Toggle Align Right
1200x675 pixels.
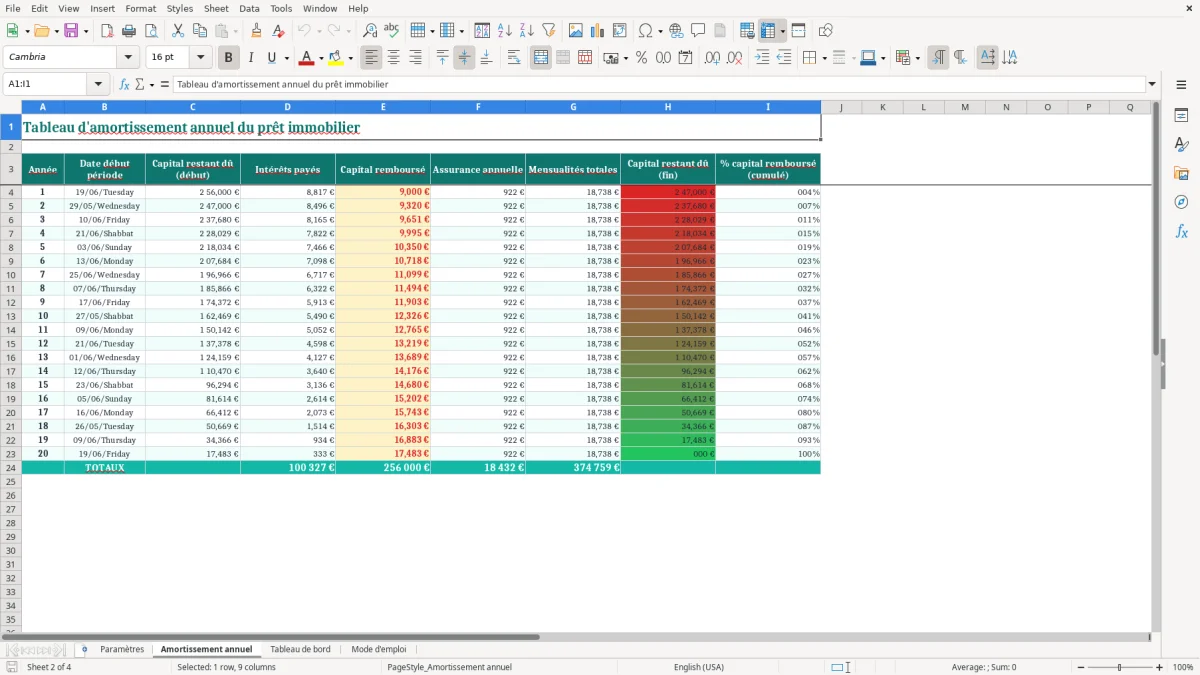click(415, 58)
